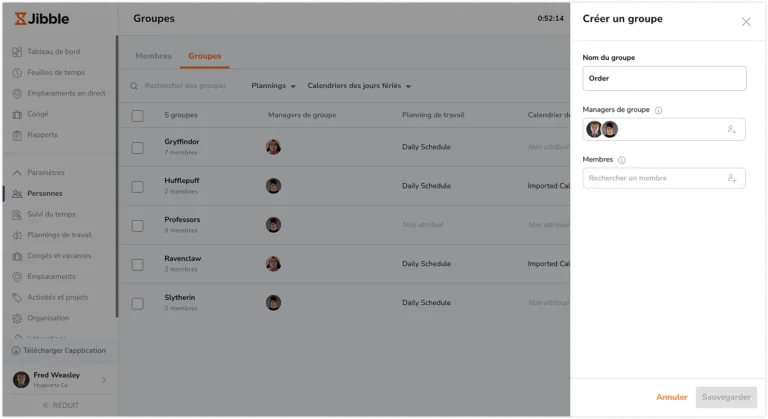Switch to the Membres tab
This screenshot has height=419, width=768.
[153, 56]
